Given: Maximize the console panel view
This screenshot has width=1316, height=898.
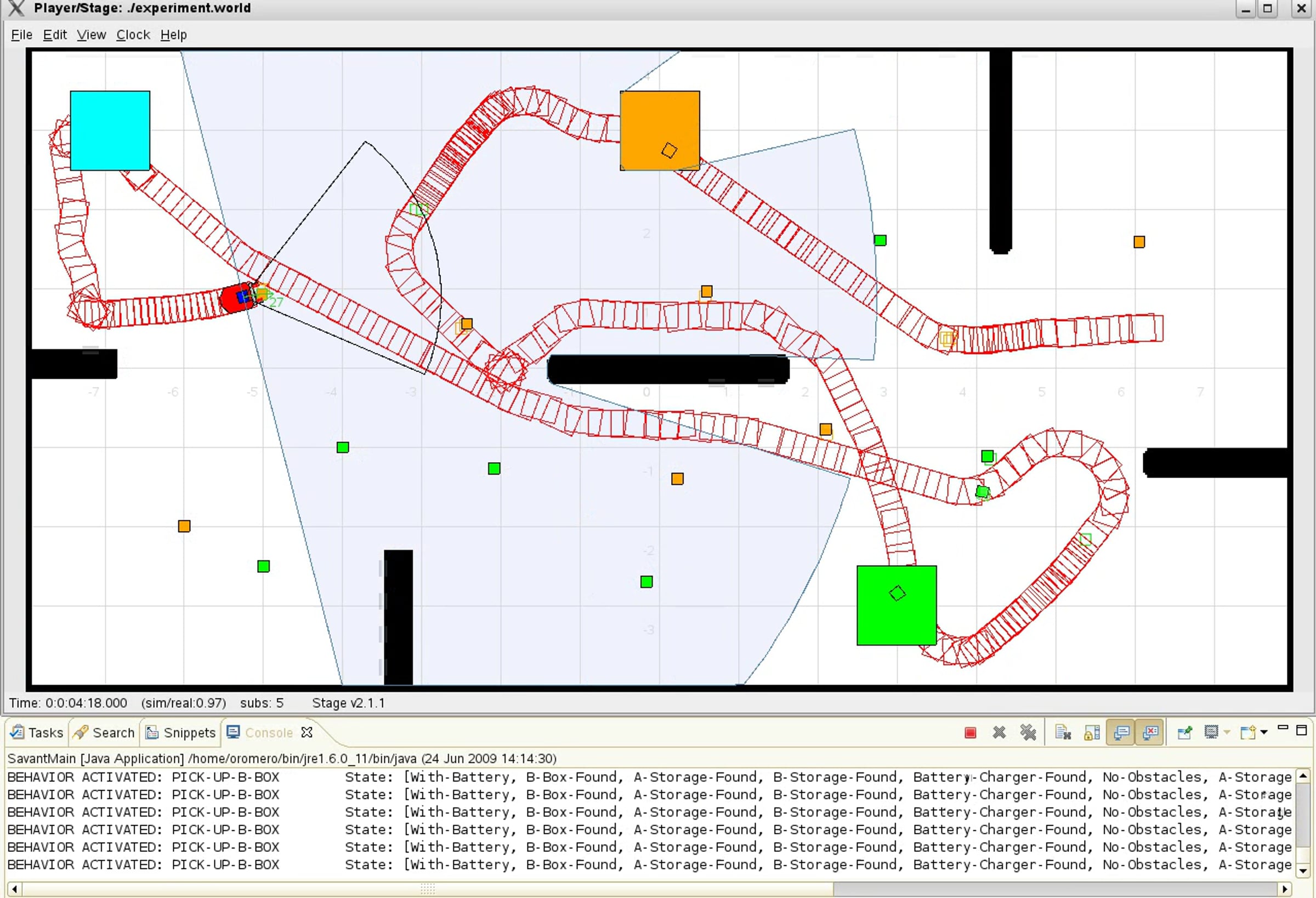Looking at the screenshot, I should pos(1301,730).
